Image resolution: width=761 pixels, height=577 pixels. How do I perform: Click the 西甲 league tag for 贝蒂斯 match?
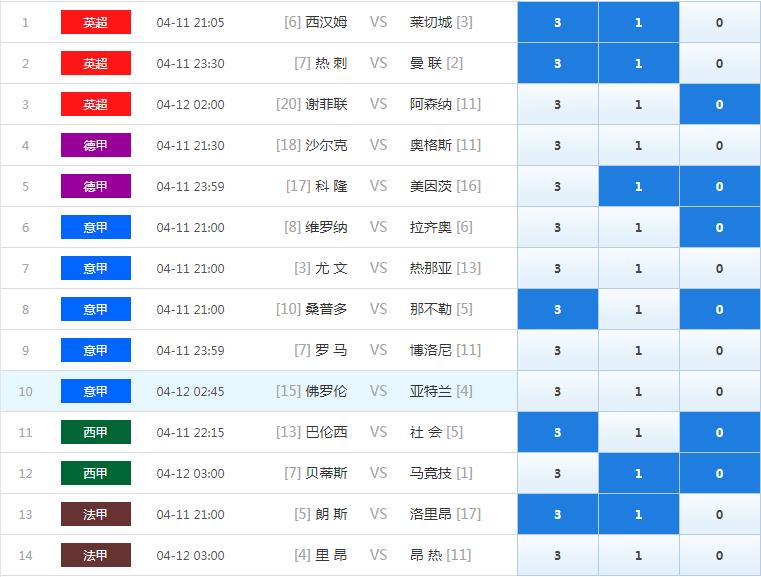96,473
